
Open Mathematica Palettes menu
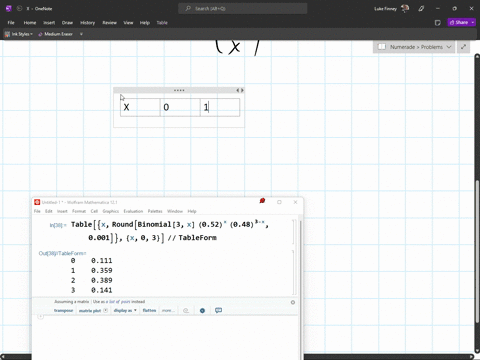click(155, 211)
